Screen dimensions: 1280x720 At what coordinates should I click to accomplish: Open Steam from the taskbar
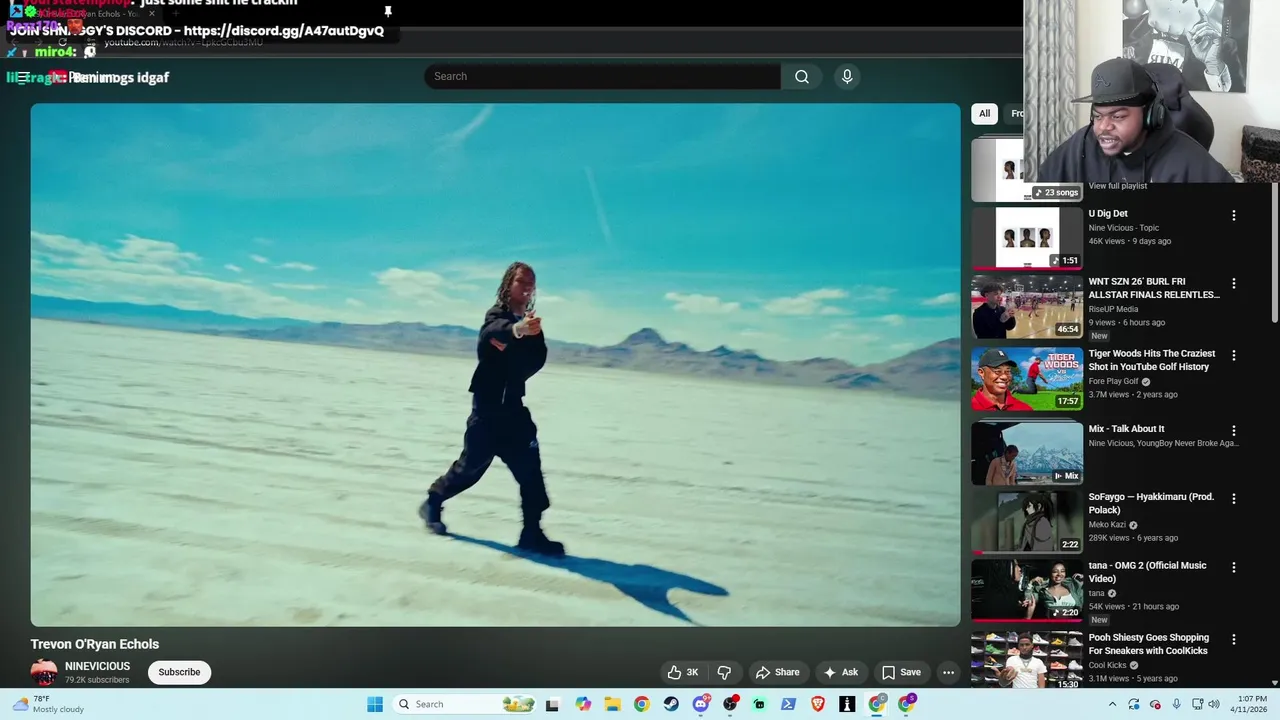point(671,704)
